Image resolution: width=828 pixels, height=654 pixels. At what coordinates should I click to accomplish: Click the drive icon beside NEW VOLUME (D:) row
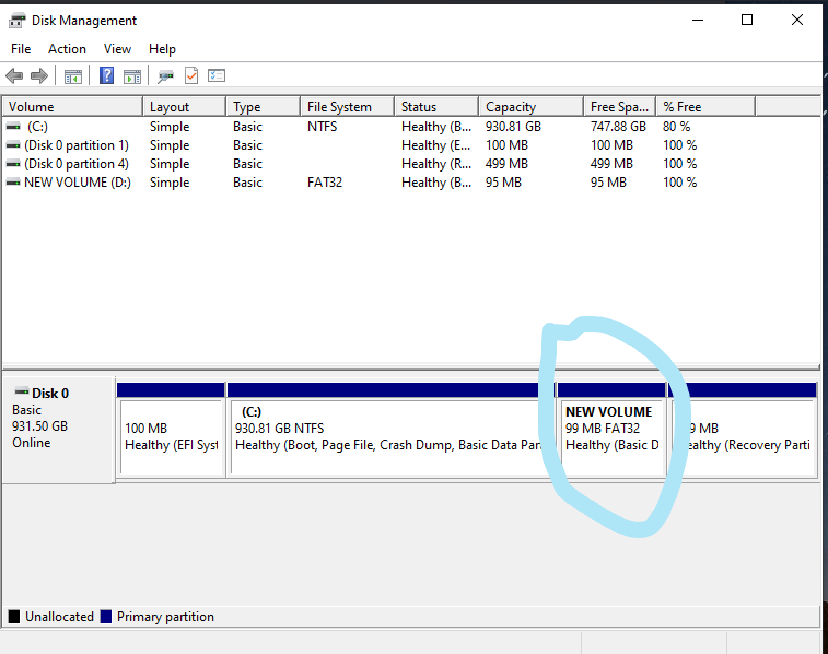pyautogui.click(x=13, y=182)
